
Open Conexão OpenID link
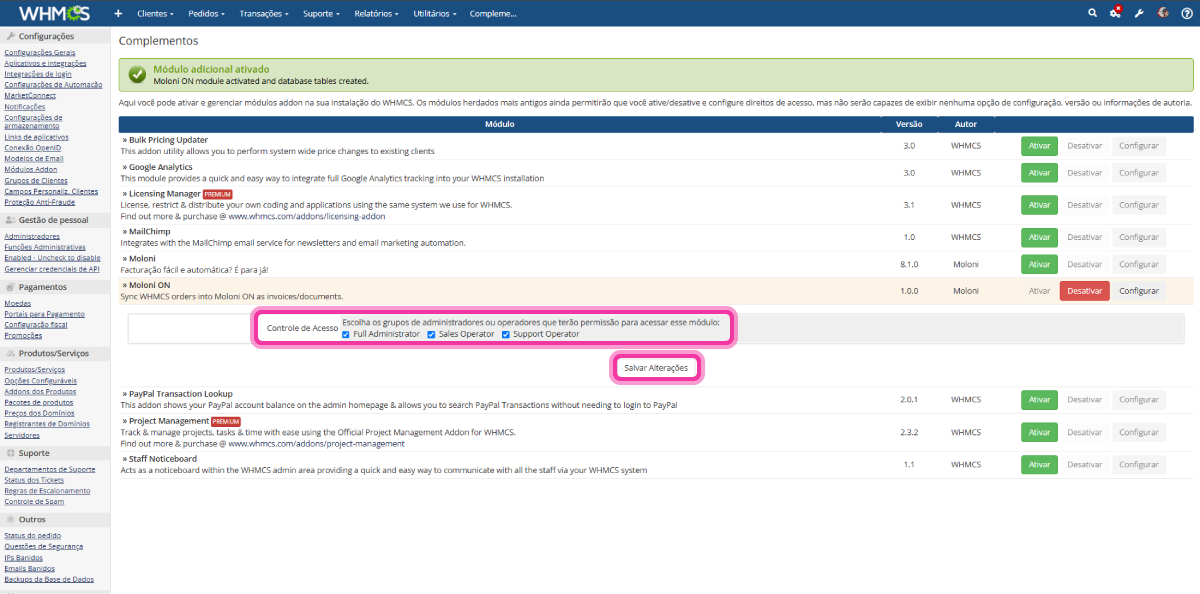pyautogui.click(x=33, y=147)
